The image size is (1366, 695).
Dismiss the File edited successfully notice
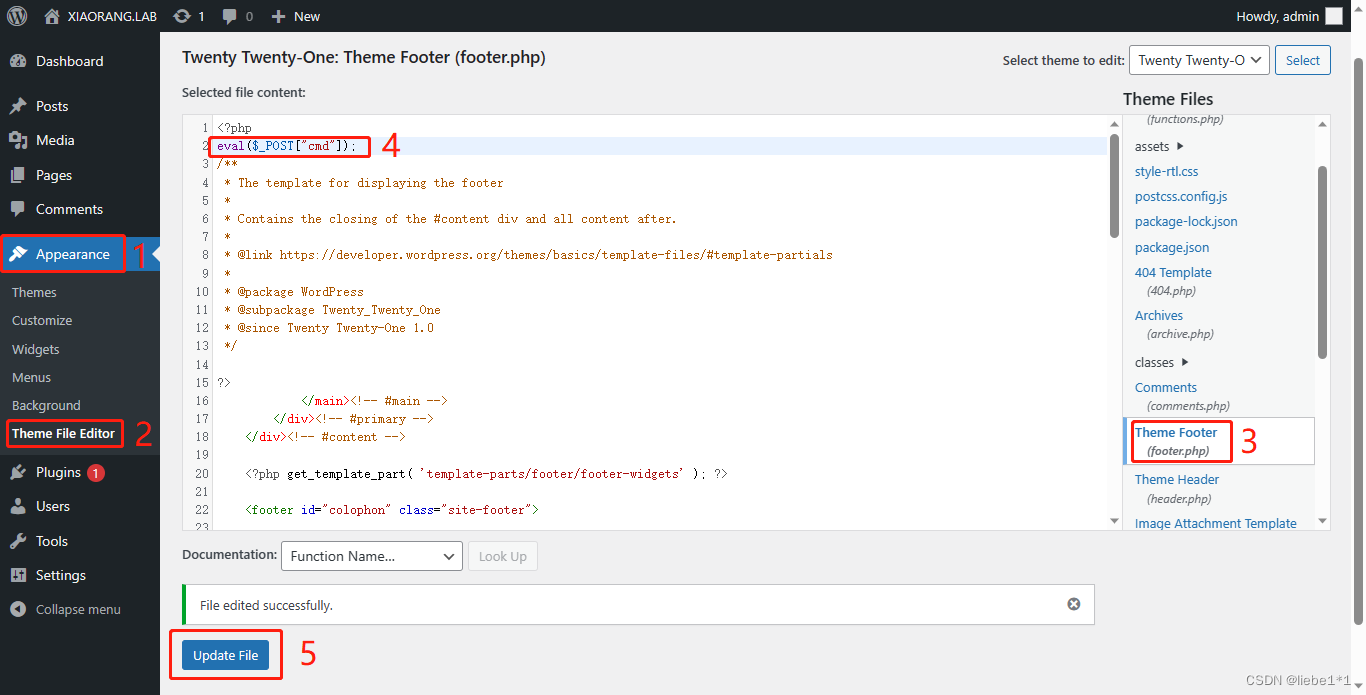1074,604
